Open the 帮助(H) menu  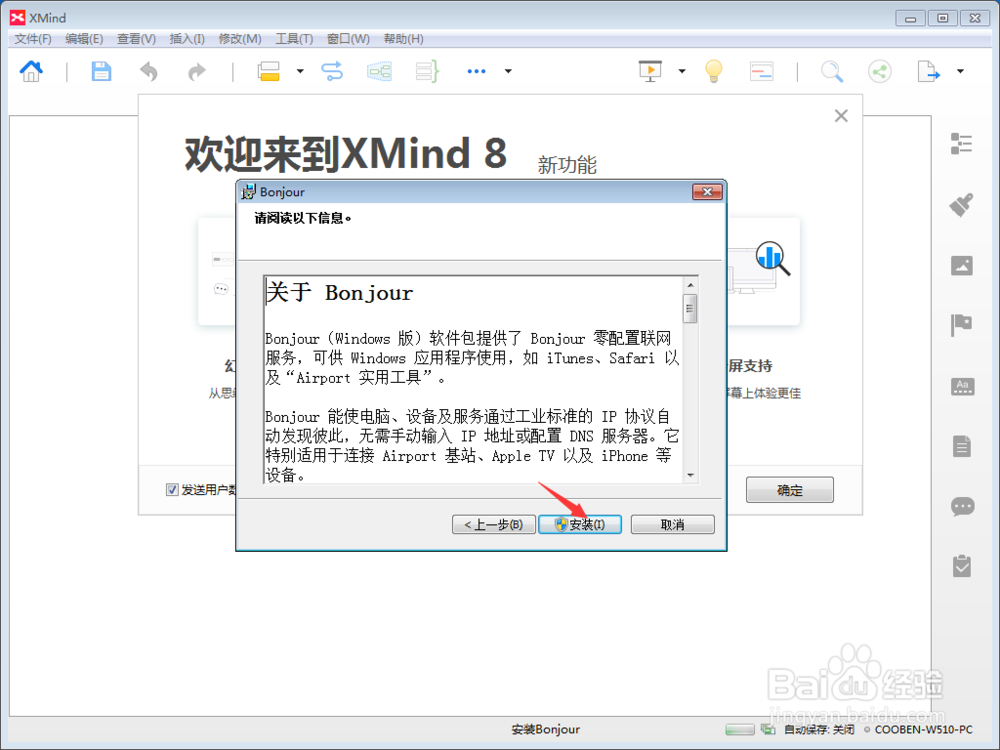(x=403, y=39)
